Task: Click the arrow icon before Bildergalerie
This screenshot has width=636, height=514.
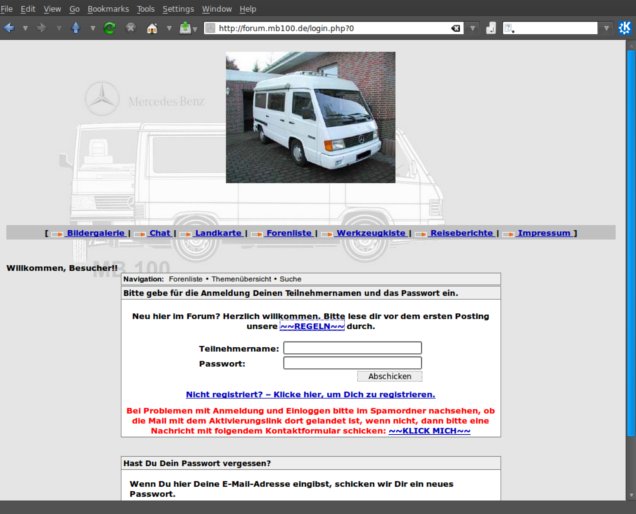Action: click(57, 234)
